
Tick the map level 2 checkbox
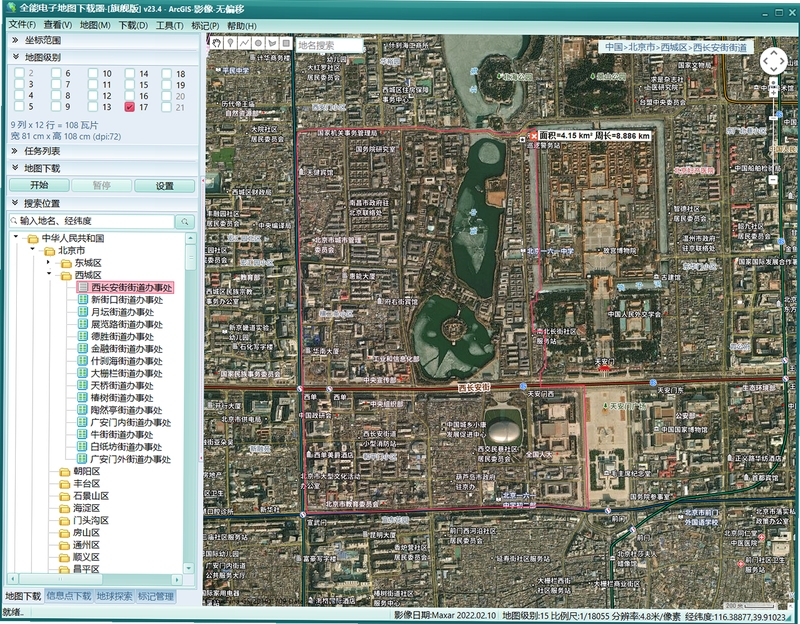tap(19, 73)
